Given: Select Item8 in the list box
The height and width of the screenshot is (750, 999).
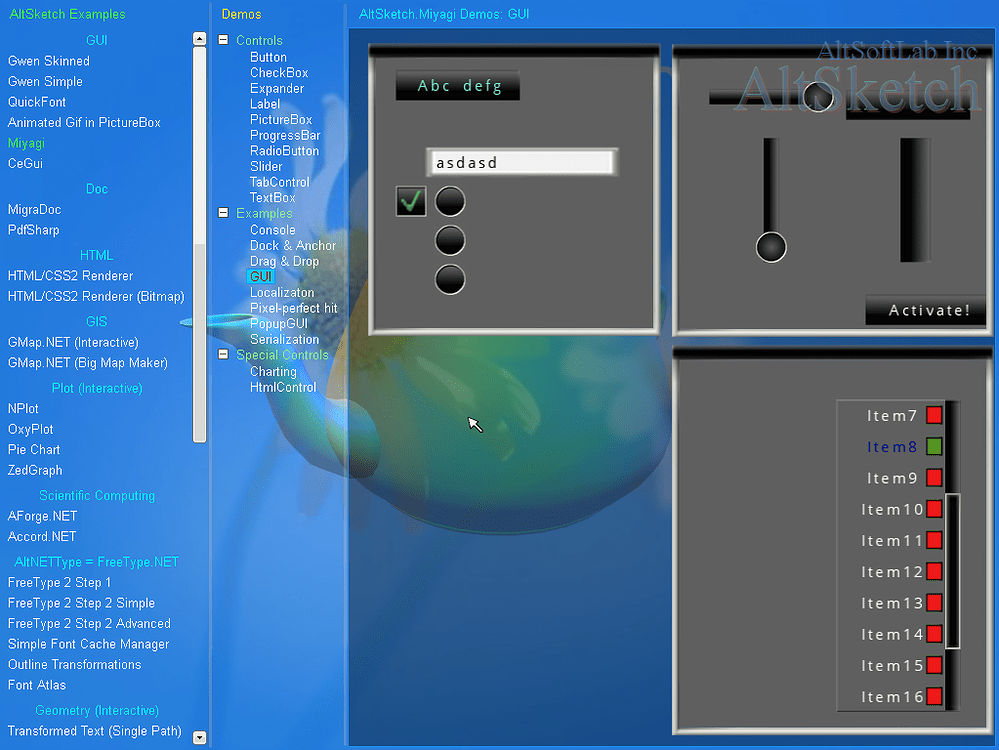Looking at the screenshot, I should (x=893, y=446).
